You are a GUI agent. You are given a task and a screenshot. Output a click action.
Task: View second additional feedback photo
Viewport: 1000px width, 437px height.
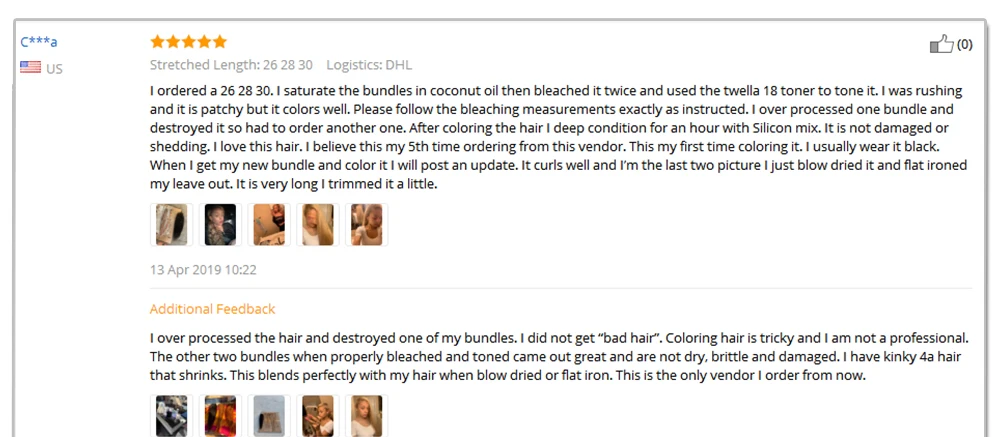pyautogui.click(x=220, y=415)
